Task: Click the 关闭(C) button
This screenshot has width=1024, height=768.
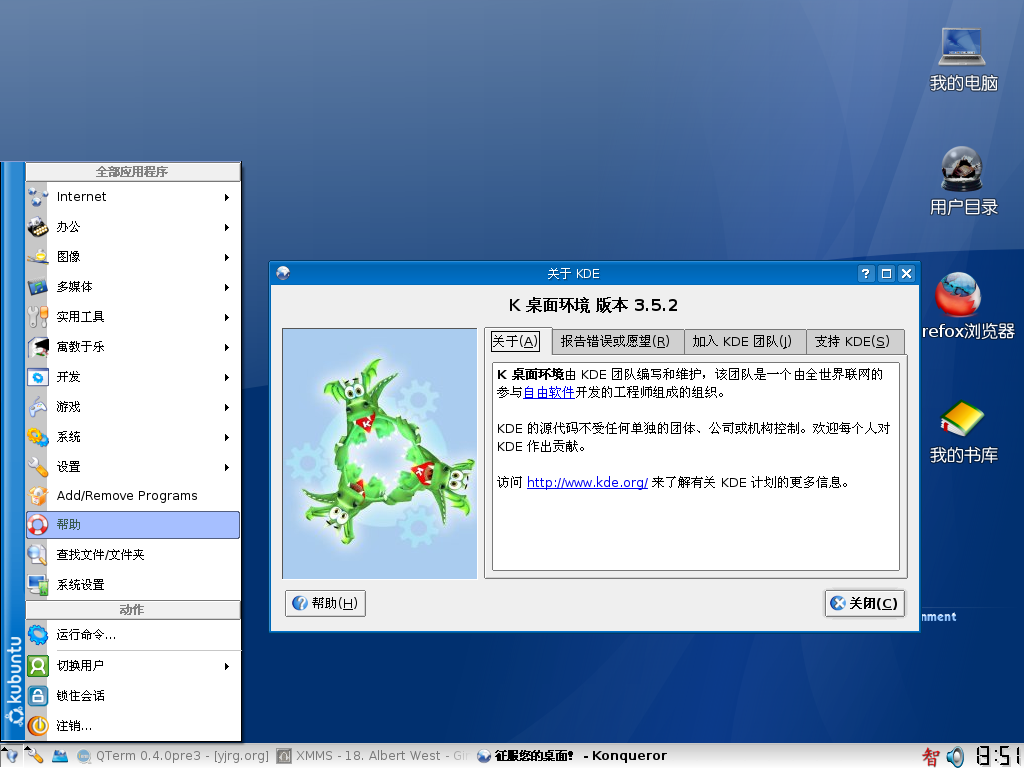Action: (x=865, y=603)
